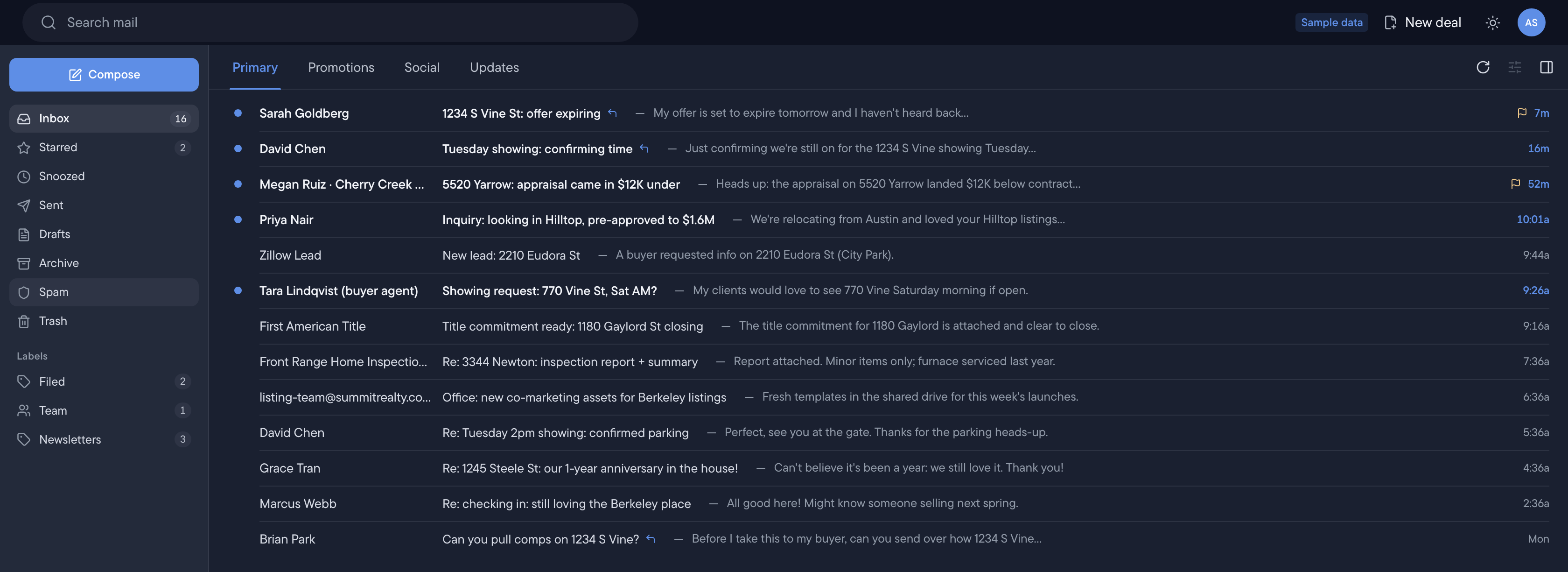Click the Inbox count badge 16
The width and height of the screenshot is (1568, 572).
[x=181, y=119]
